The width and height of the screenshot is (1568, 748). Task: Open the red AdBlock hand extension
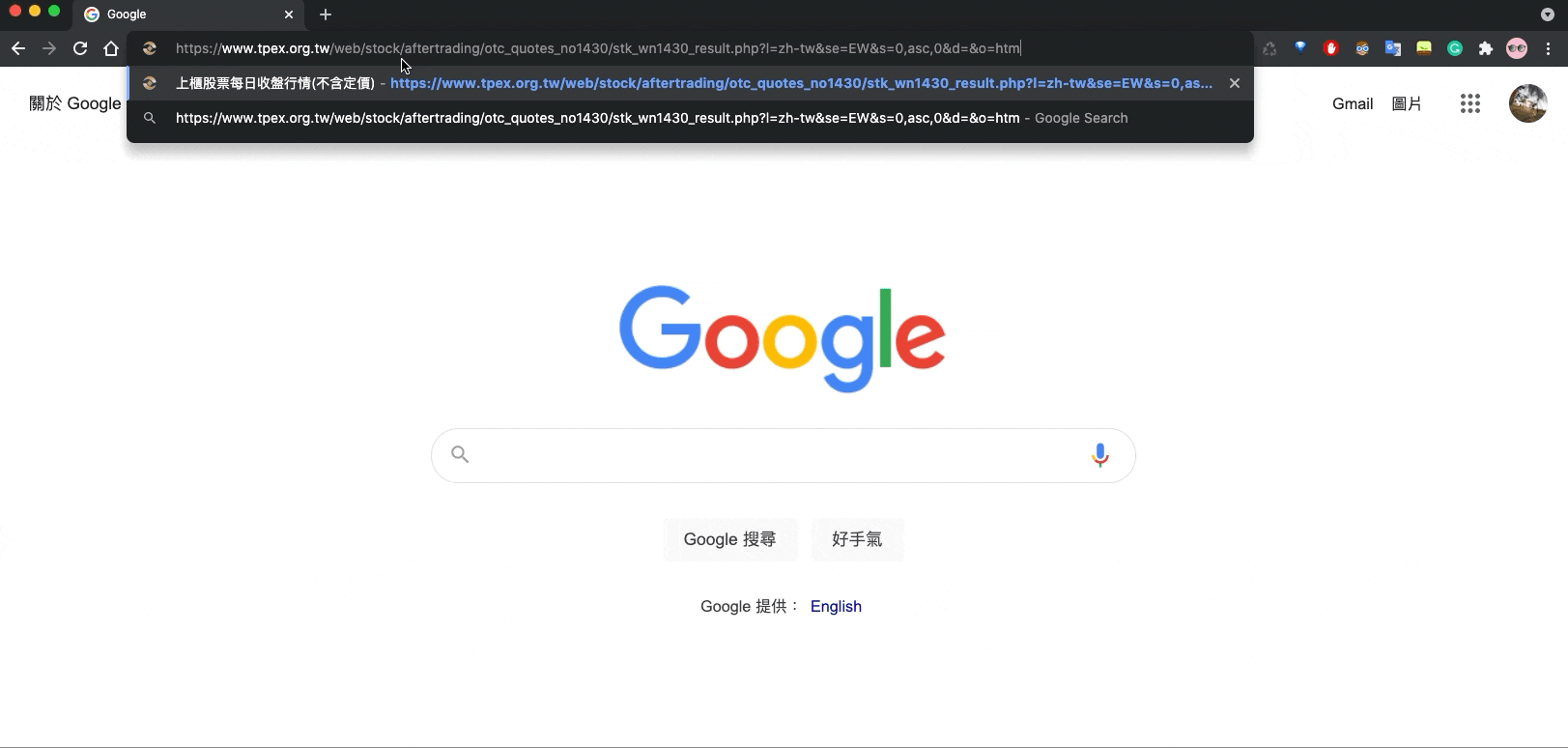(x=1331, y=48)
